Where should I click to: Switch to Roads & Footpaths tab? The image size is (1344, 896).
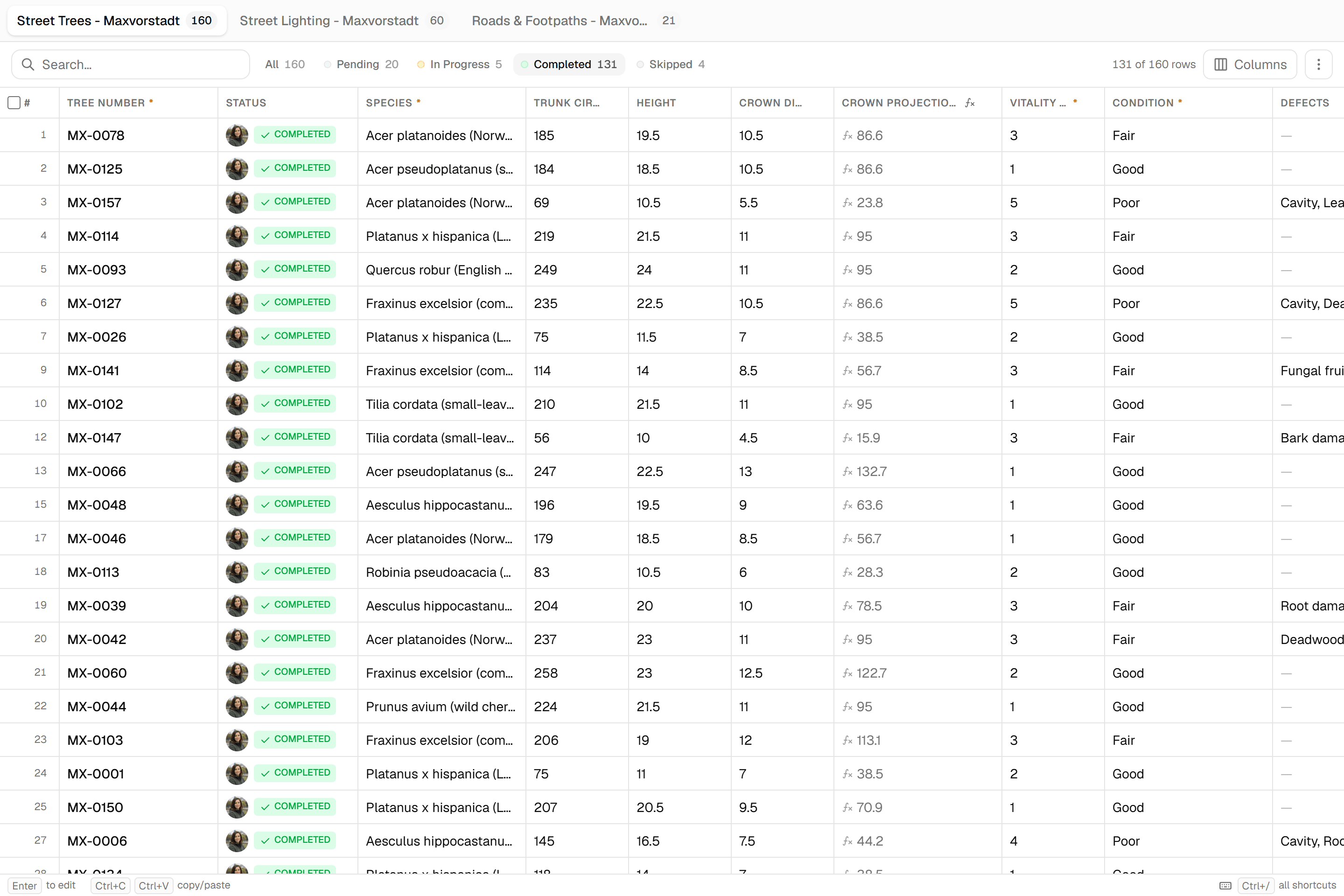[574, 21]
